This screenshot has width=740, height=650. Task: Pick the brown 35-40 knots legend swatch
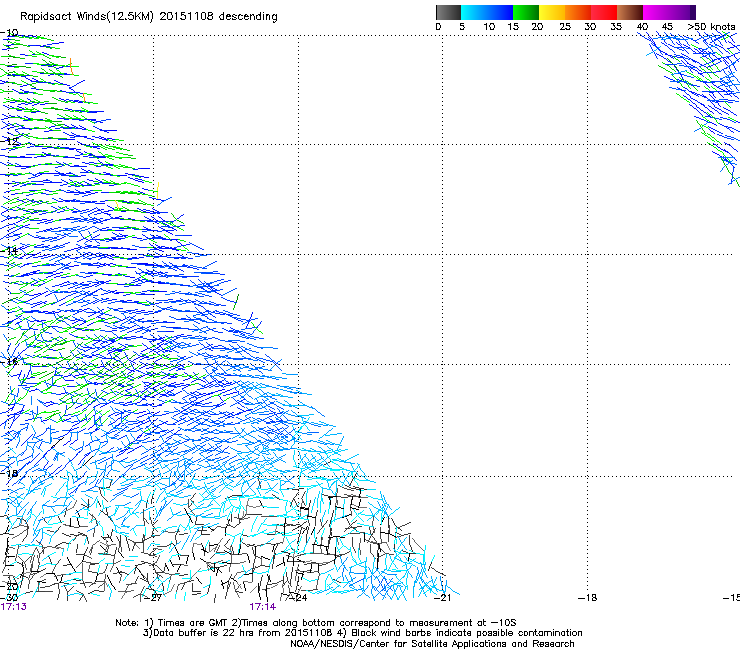point(630,12)
